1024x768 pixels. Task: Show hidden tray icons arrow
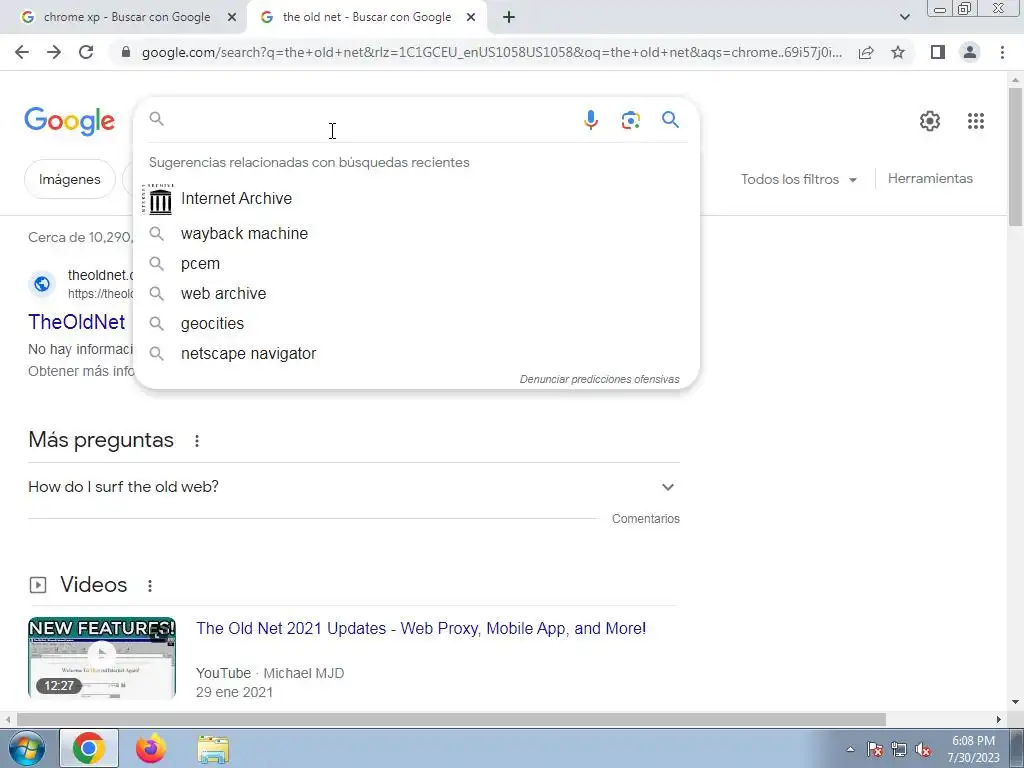[850, 750]
